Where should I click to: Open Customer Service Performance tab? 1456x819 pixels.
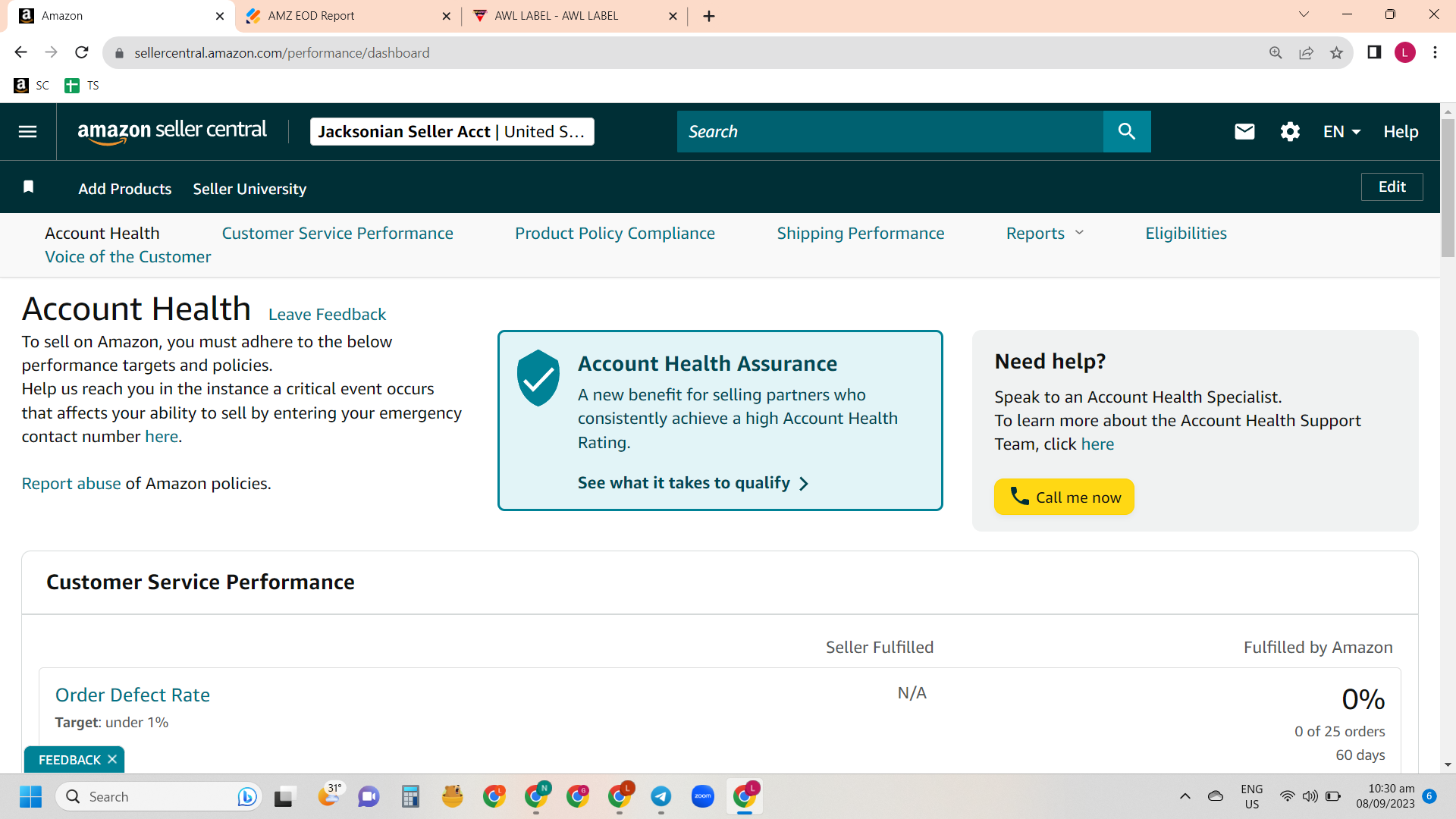(337, 234)
